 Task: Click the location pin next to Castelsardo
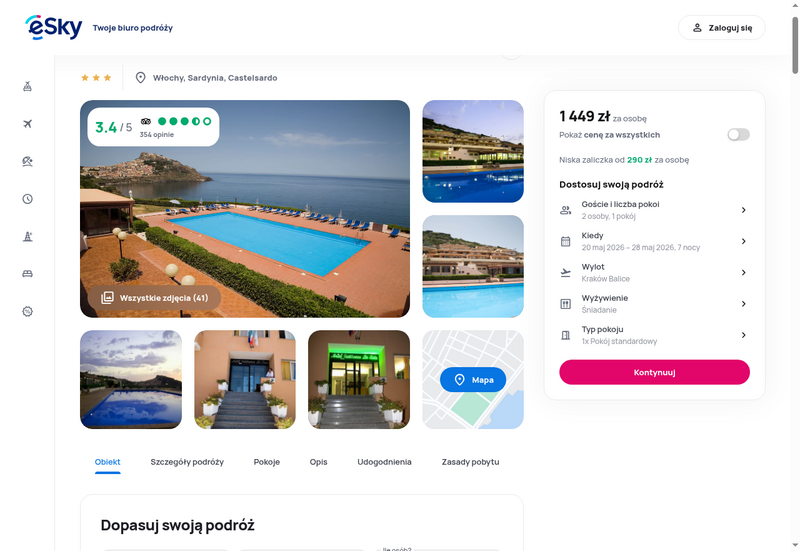pyautogui.click(x=140, y=77)
